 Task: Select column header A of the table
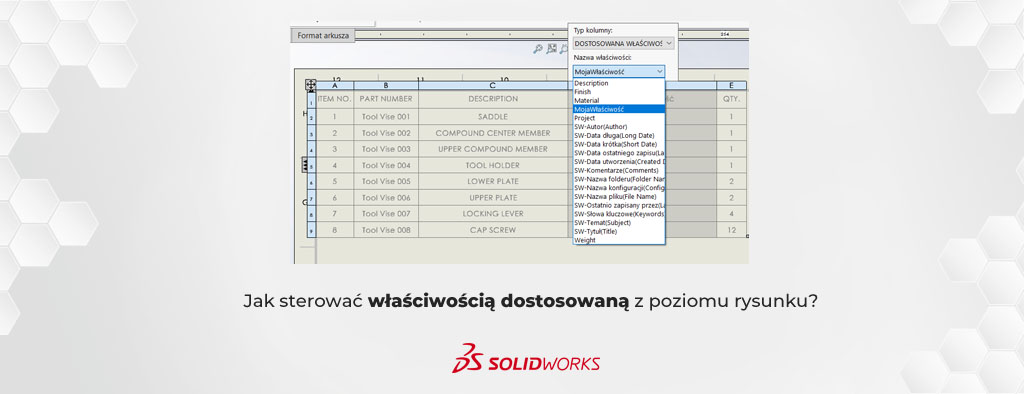pos(335,86)
